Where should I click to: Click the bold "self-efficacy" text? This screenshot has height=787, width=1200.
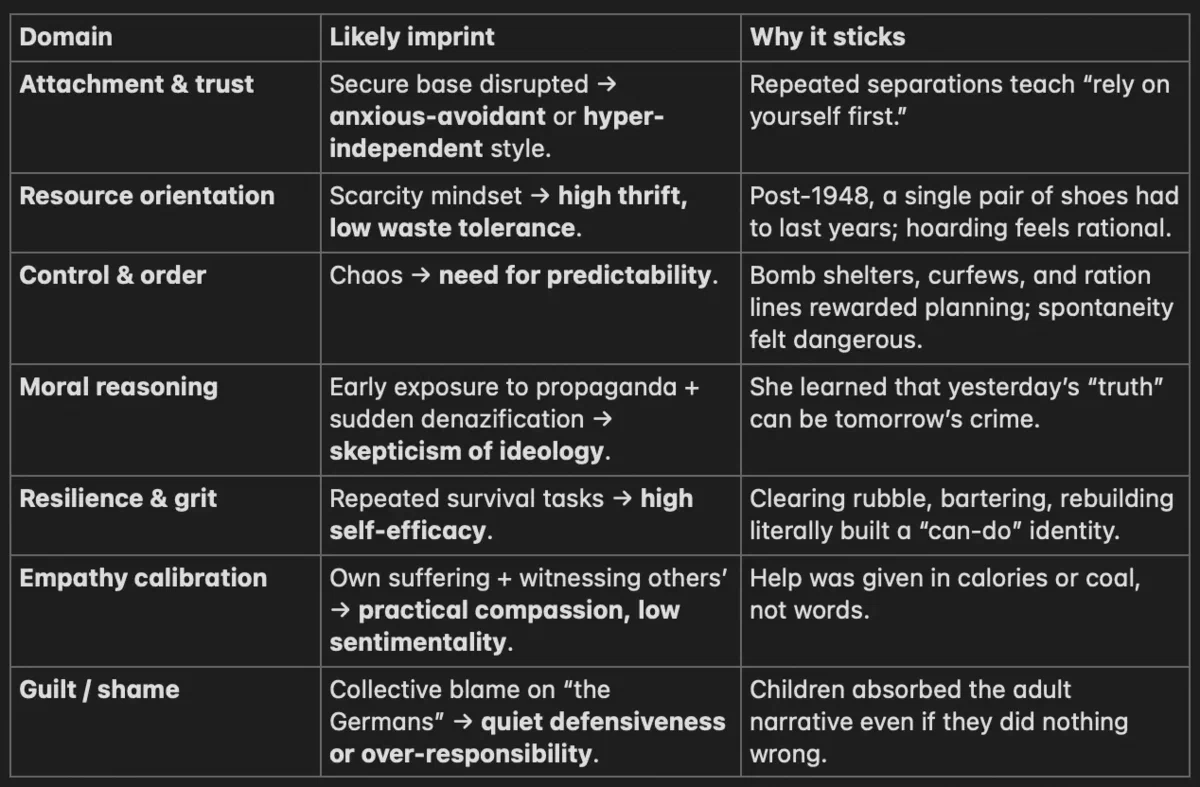(x=408, y=530)
